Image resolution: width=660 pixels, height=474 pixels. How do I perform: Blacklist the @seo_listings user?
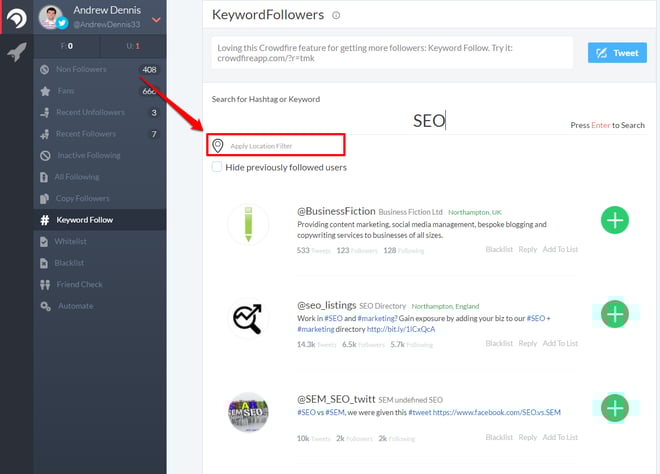coord(499,343)
